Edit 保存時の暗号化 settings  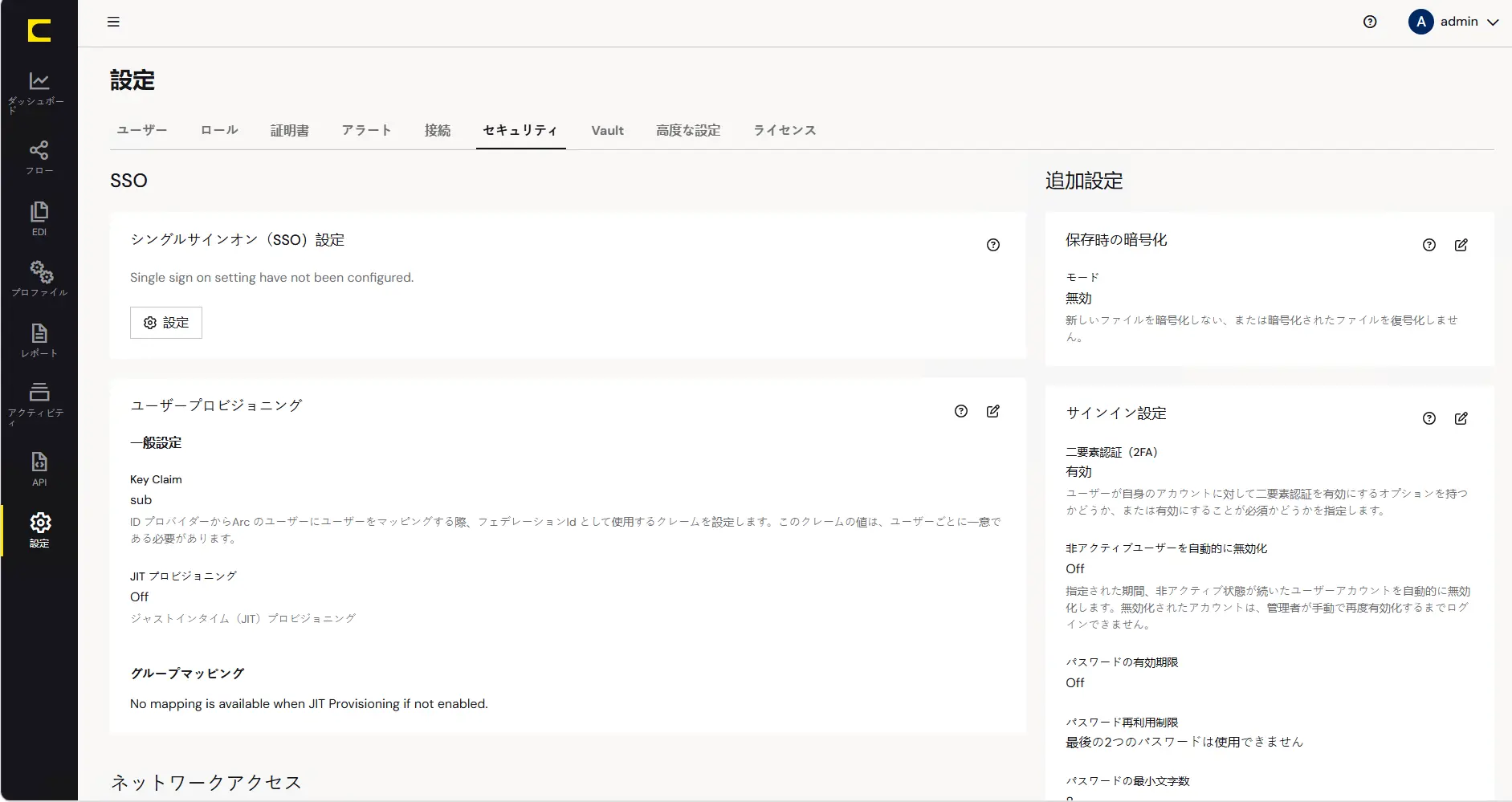[x=1461, y=245]
